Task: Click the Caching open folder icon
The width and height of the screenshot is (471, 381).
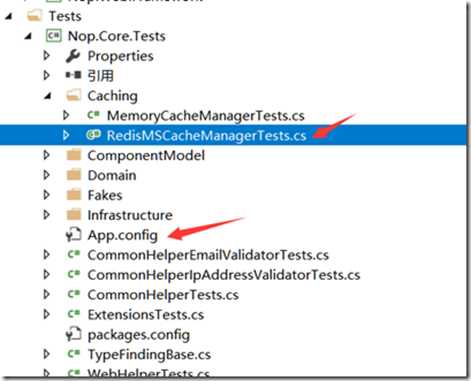Action: pyautogui.click(x=73, y=95)
